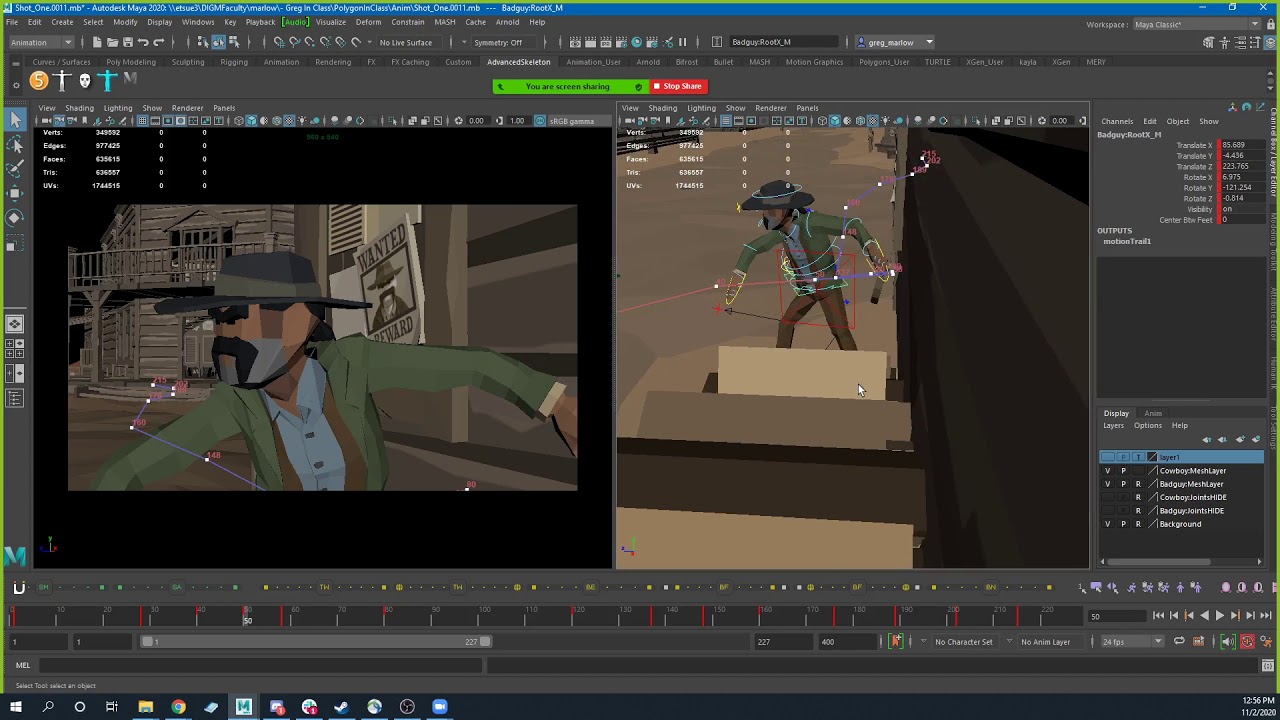Viewport: 1280px width, 720px height.
Task: Open the Deform menu
Action: pyautogui.click(x=368, y=22)
